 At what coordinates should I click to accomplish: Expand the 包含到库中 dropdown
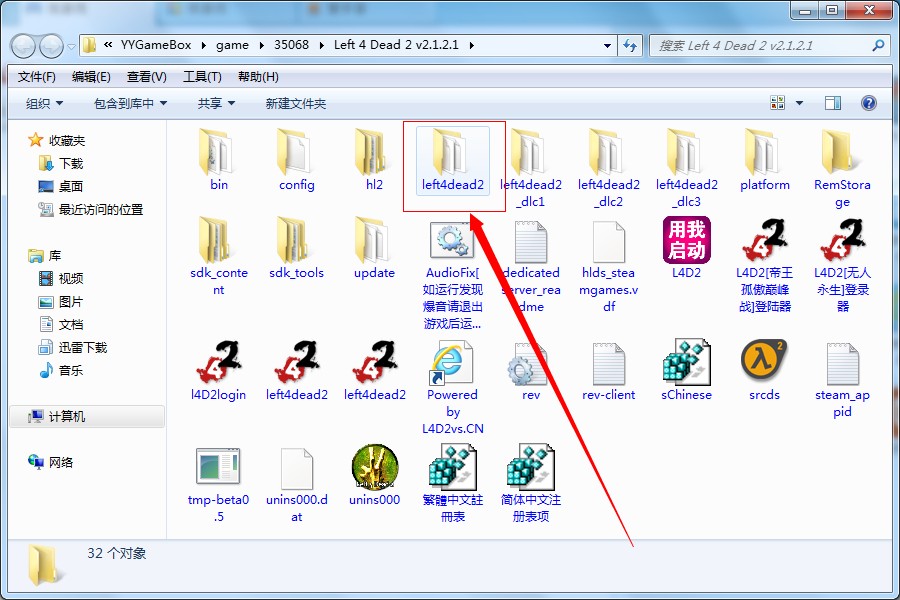click(130, 103)
